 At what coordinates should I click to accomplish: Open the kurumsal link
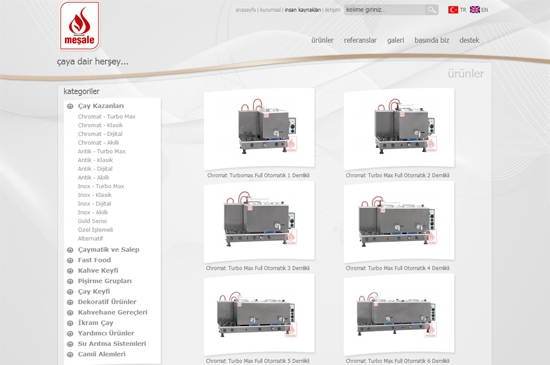pyautogui.click(x=270, y=10)
